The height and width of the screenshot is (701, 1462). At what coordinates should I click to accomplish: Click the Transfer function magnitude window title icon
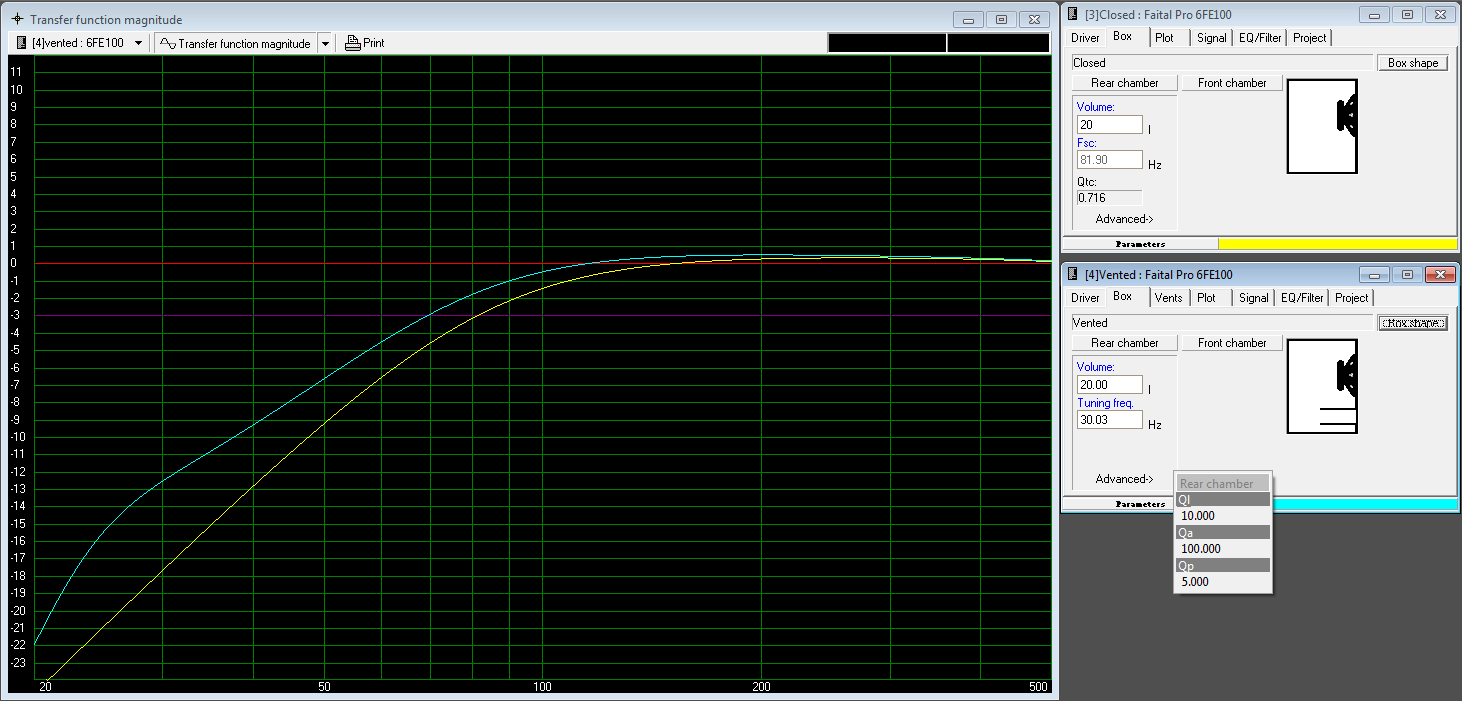[x=16, y=20]
